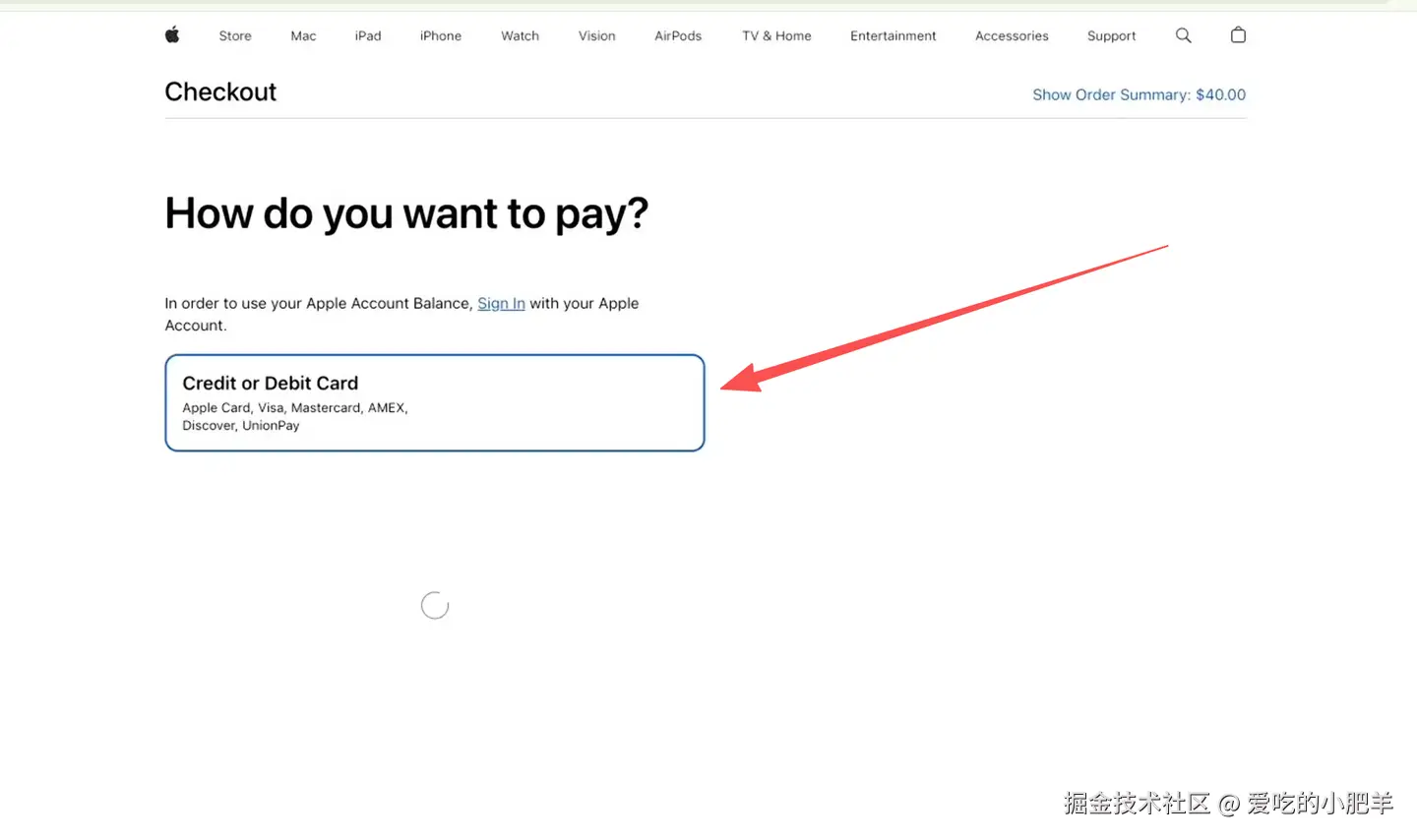Open the Vision menu item
Image resolution: width=1417 pixels, height=840 pixels.
point(597,35)
